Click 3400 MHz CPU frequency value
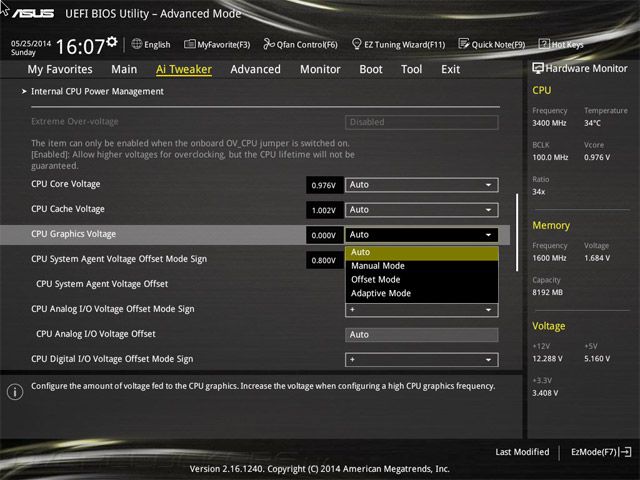640x480 pixels. click(x=549, y=123)
